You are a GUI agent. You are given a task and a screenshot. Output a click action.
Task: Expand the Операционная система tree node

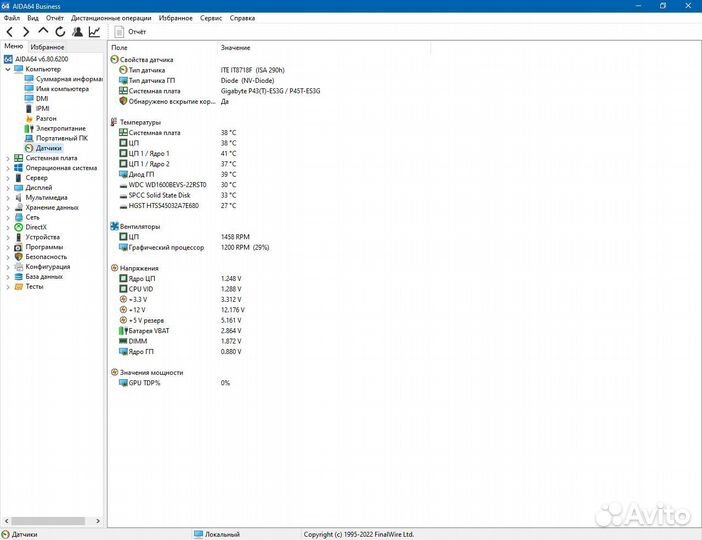[x=8, y=168]
